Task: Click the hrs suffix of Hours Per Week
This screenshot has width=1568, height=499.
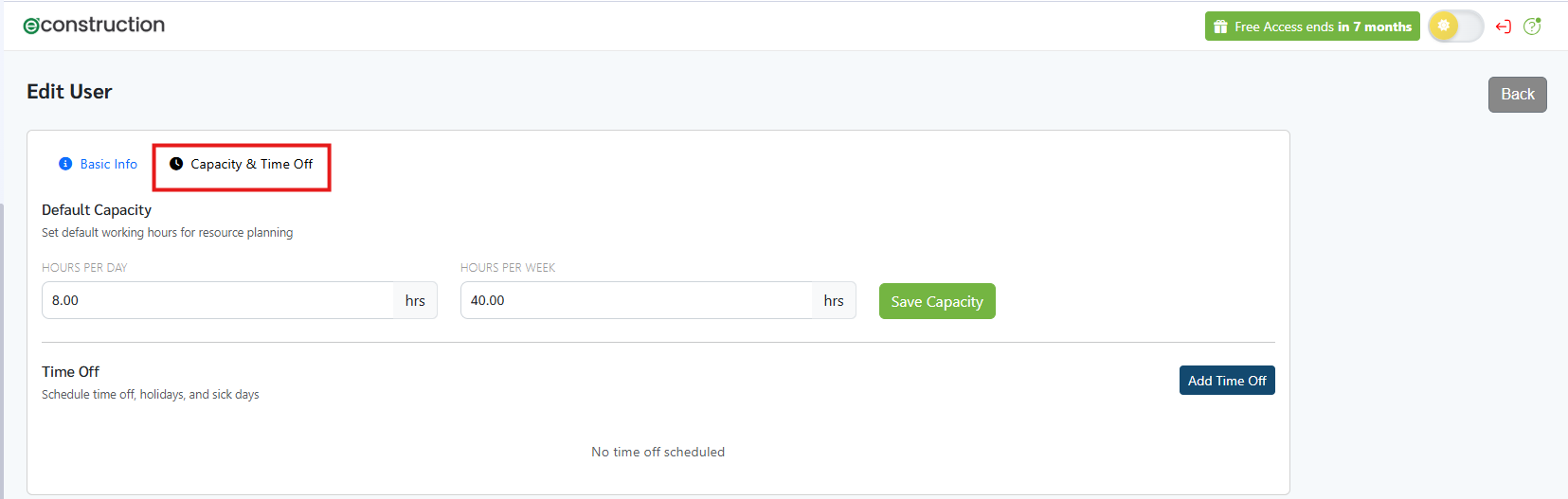Action: click(x=834, y=300)
